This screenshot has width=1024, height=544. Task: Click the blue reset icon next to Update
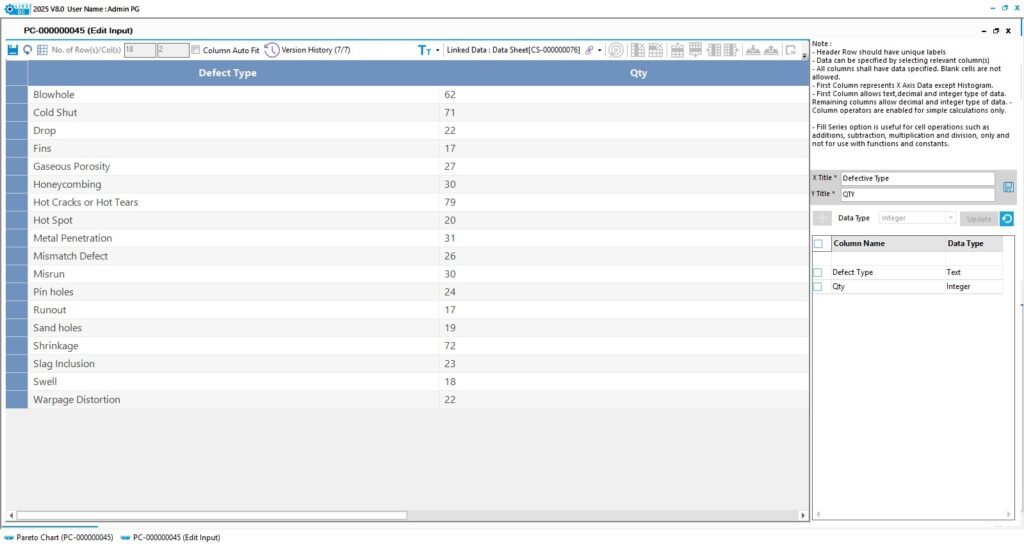[1006, 219]
